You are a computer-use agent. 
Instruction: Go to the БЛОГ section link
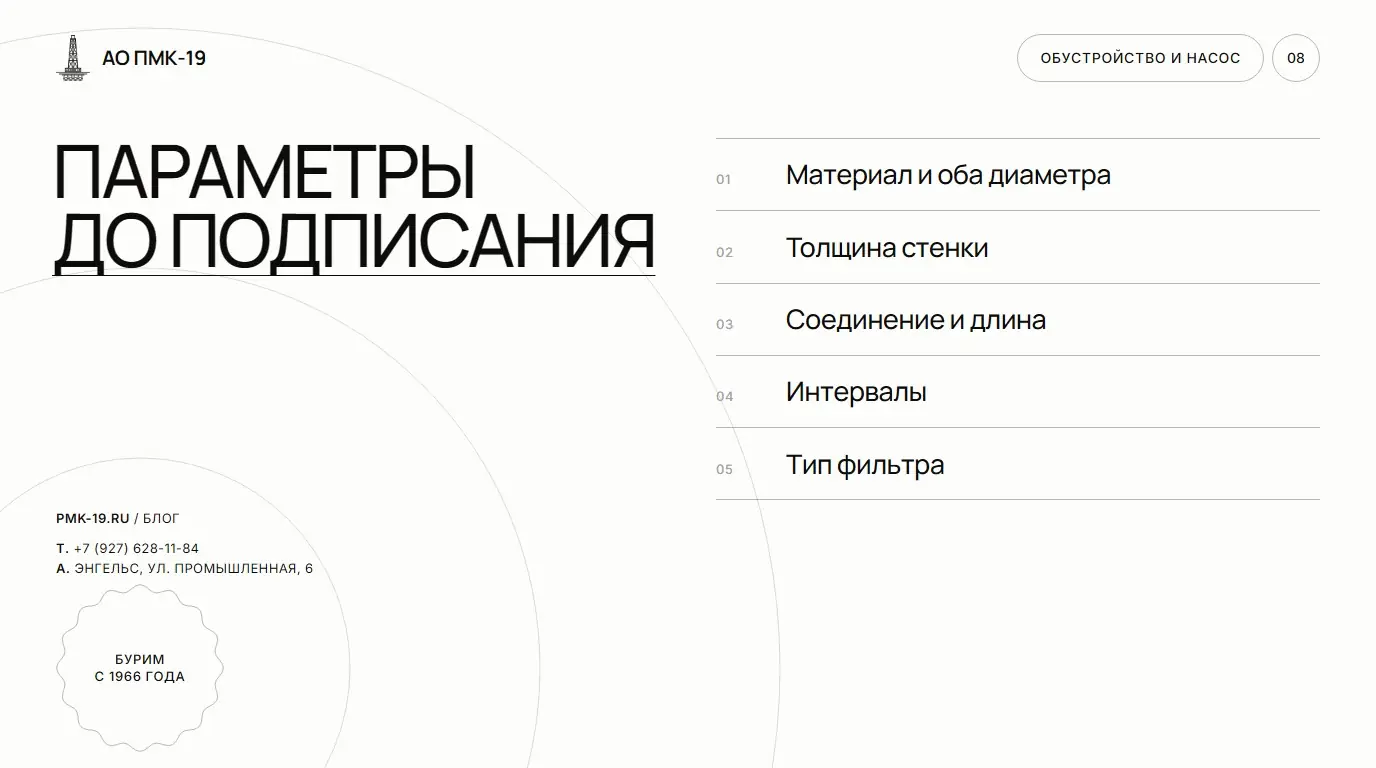[162, 518]
